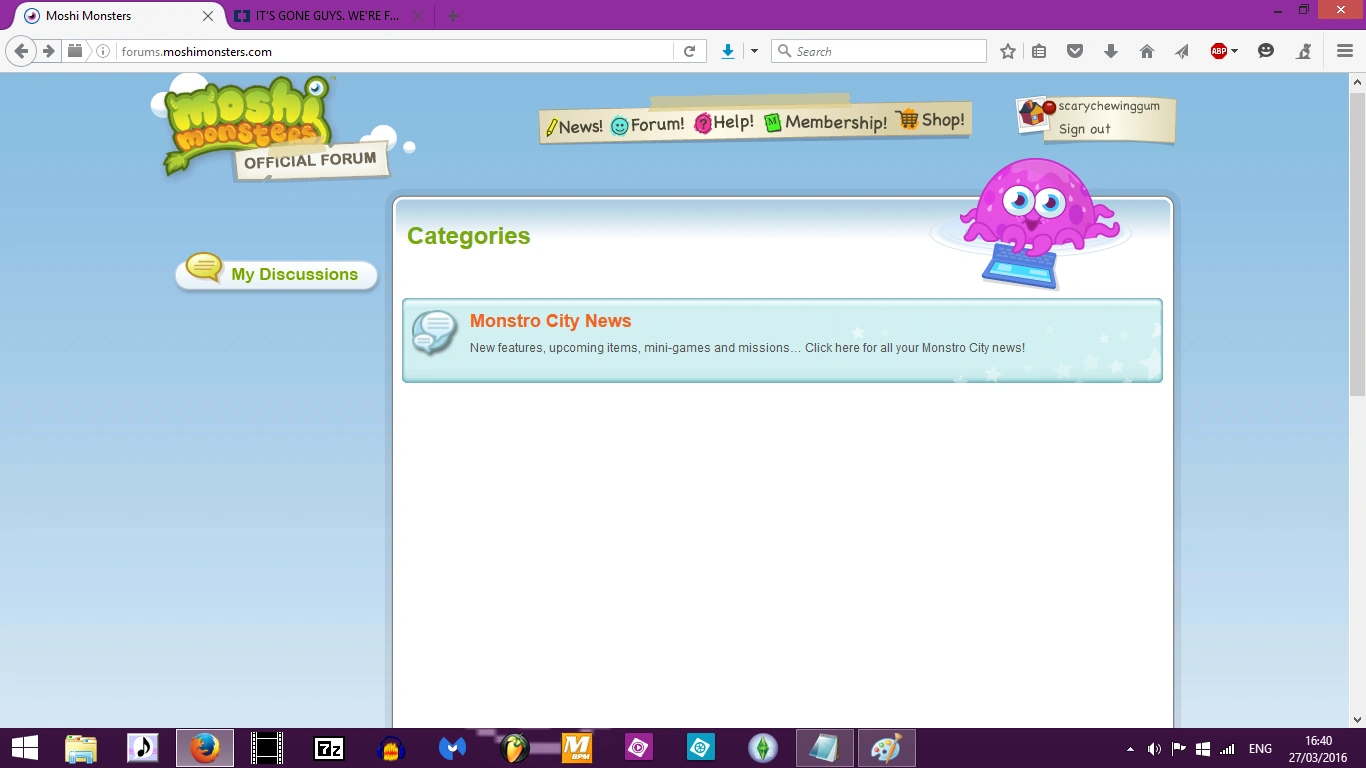Open File Explorer from the taskbar
Viewport: 1366px width, 768px height.
[81, 748]
